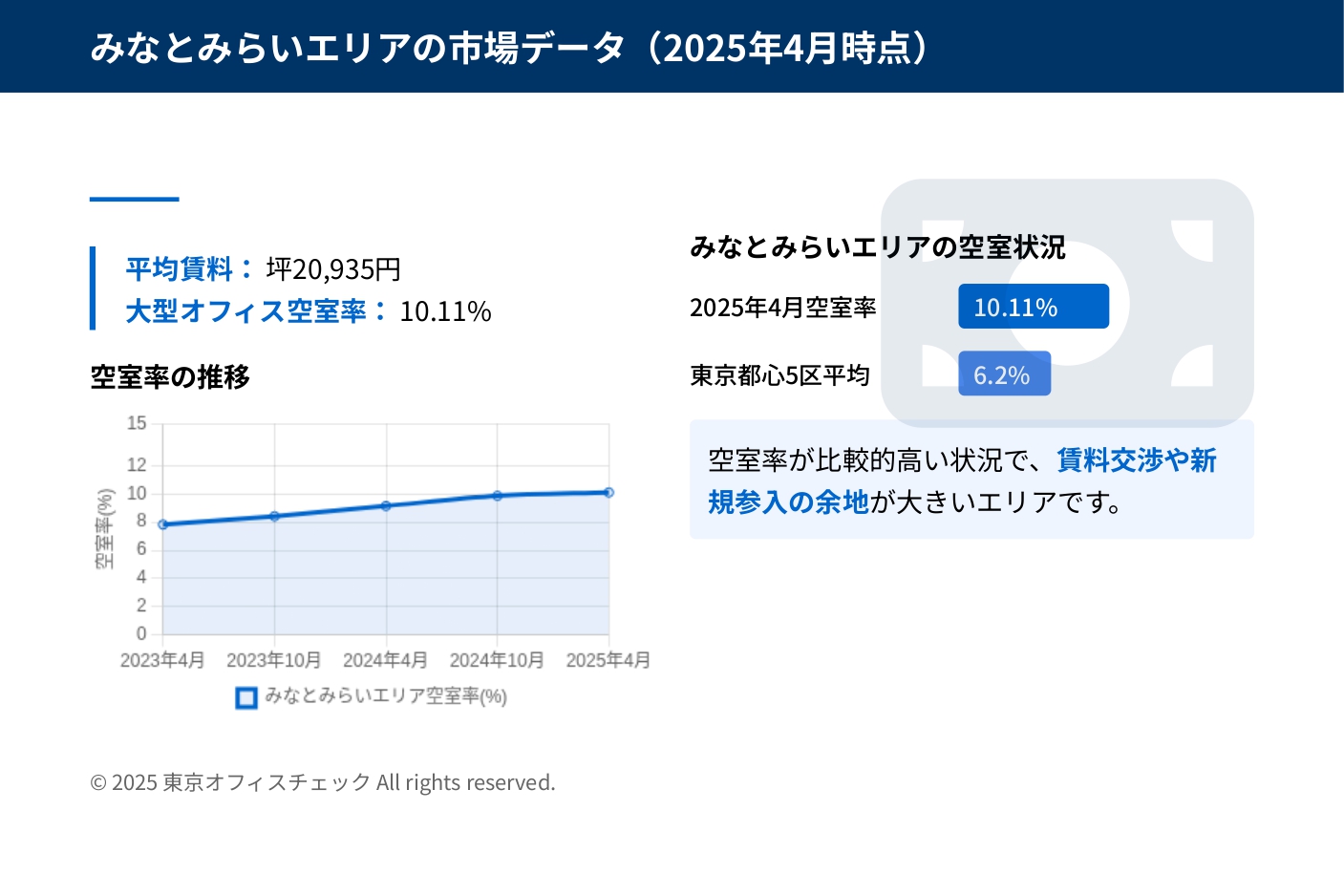Click the みなとみらいエリアの空室状況 heading
The width and height of the screenshot is (1344, 896).
pos(877,247)
